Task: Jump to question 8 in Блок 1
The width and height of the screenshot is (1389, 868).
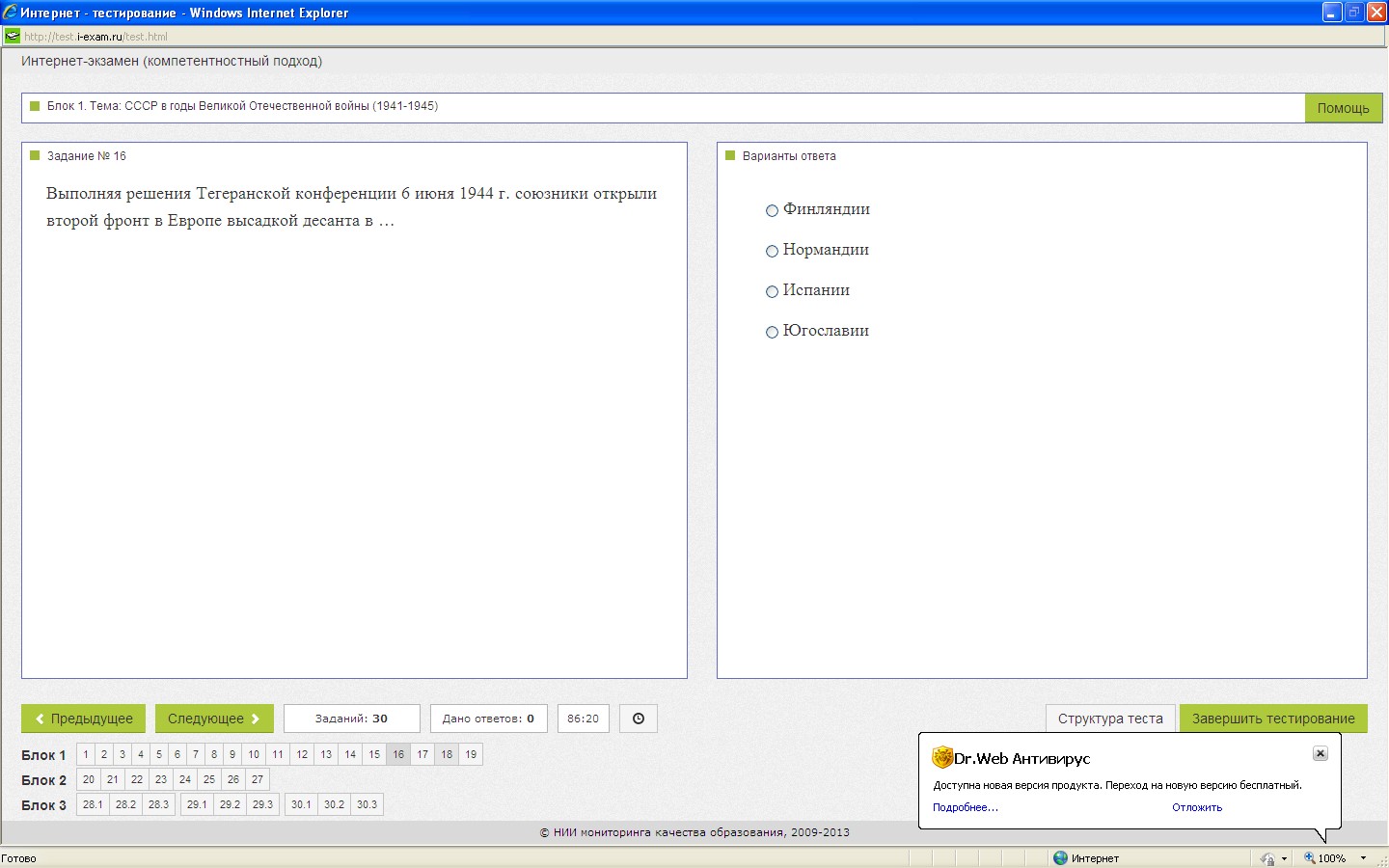Action: click(214, 754)
